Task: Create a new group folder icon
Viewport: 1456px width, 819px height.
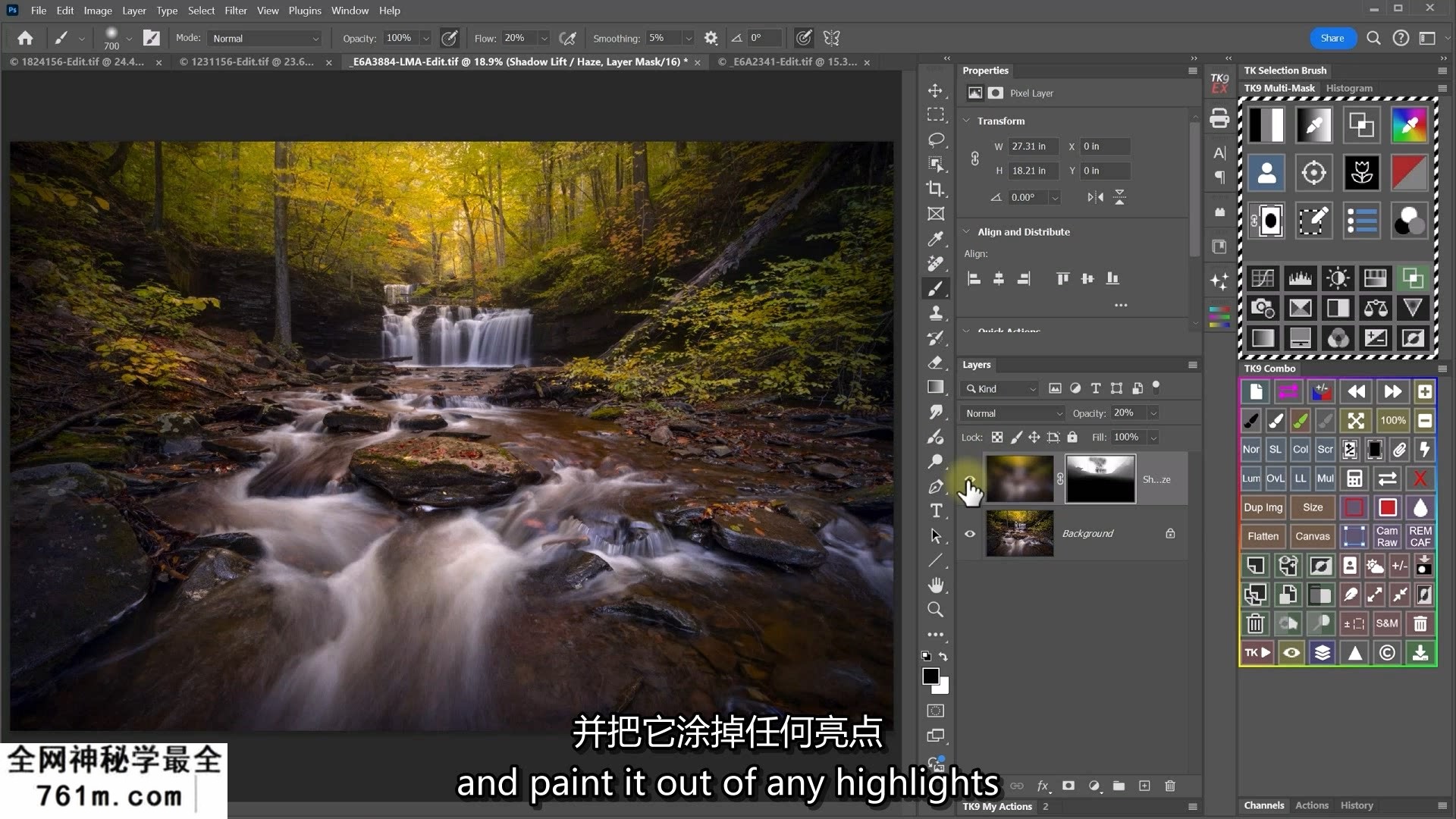Action: pyautogui.click(x=1119, y=786)
